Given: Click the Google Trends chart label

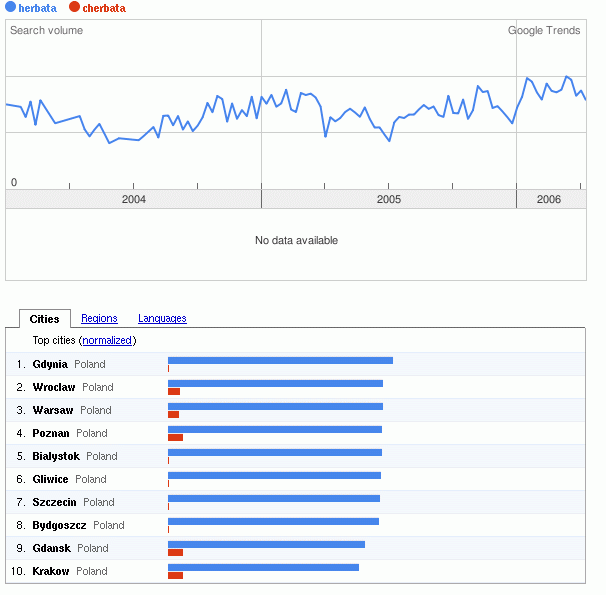Looking at the screenshot, I should pyautogui.click(x=544, y=31).
